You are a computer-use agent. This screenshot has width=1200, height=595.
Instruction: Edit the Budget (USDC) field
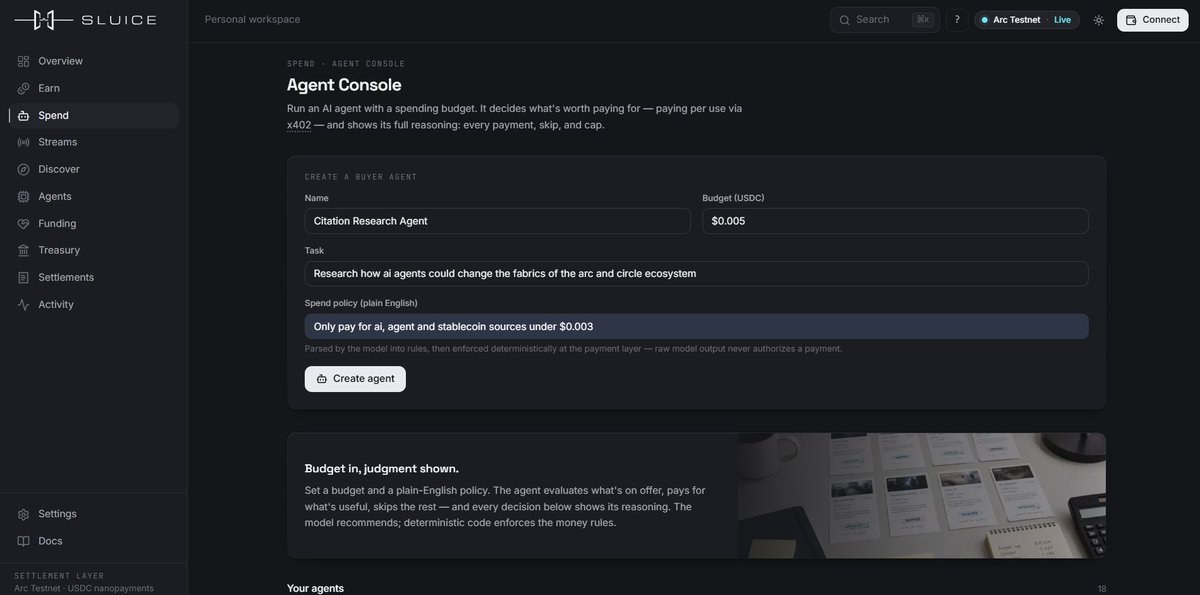[x=895, y=221]
